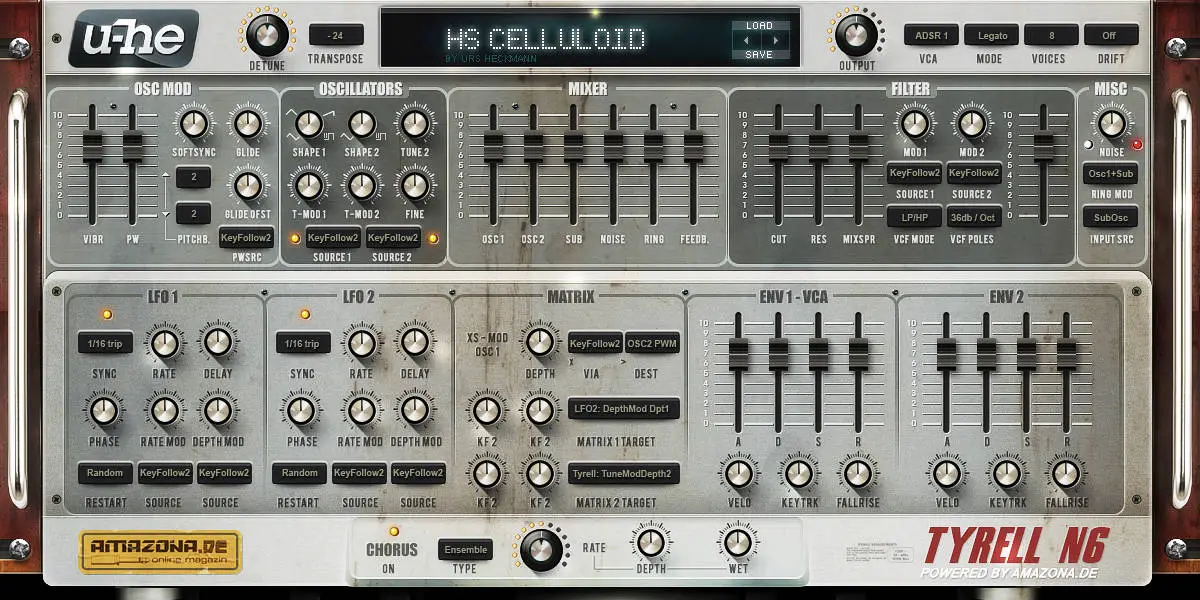Toggle the red noise color LED
Screen dimensions: 1200x600
click(x=1138, y=144)
